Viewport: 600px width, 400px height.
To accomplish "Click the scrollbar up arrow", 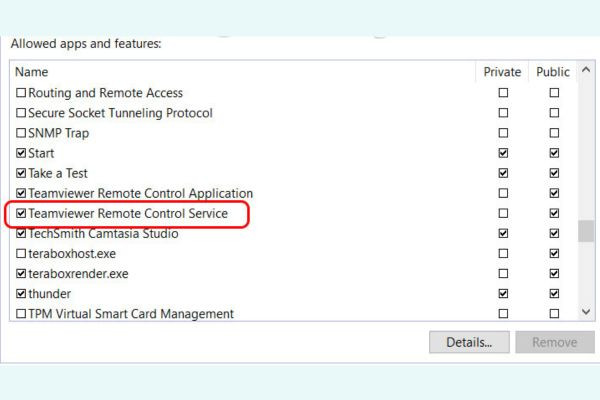I will click(x=586, y=70).
